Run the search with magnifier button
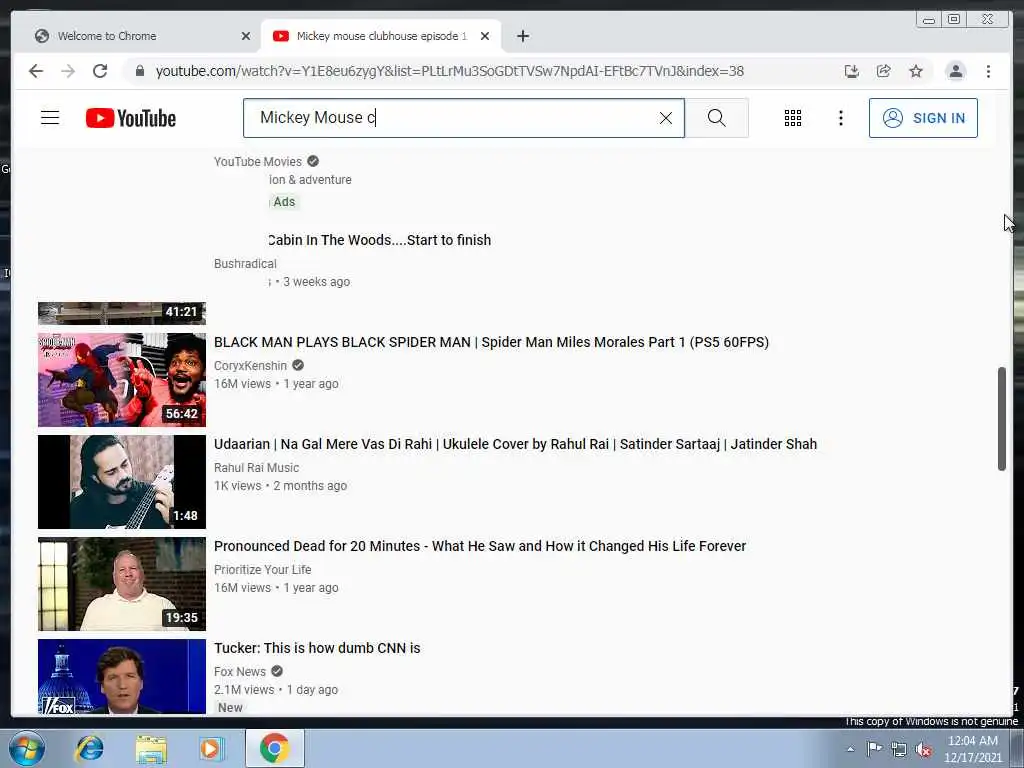This screenshot has height=768, width=1024. tap(716, 118)
